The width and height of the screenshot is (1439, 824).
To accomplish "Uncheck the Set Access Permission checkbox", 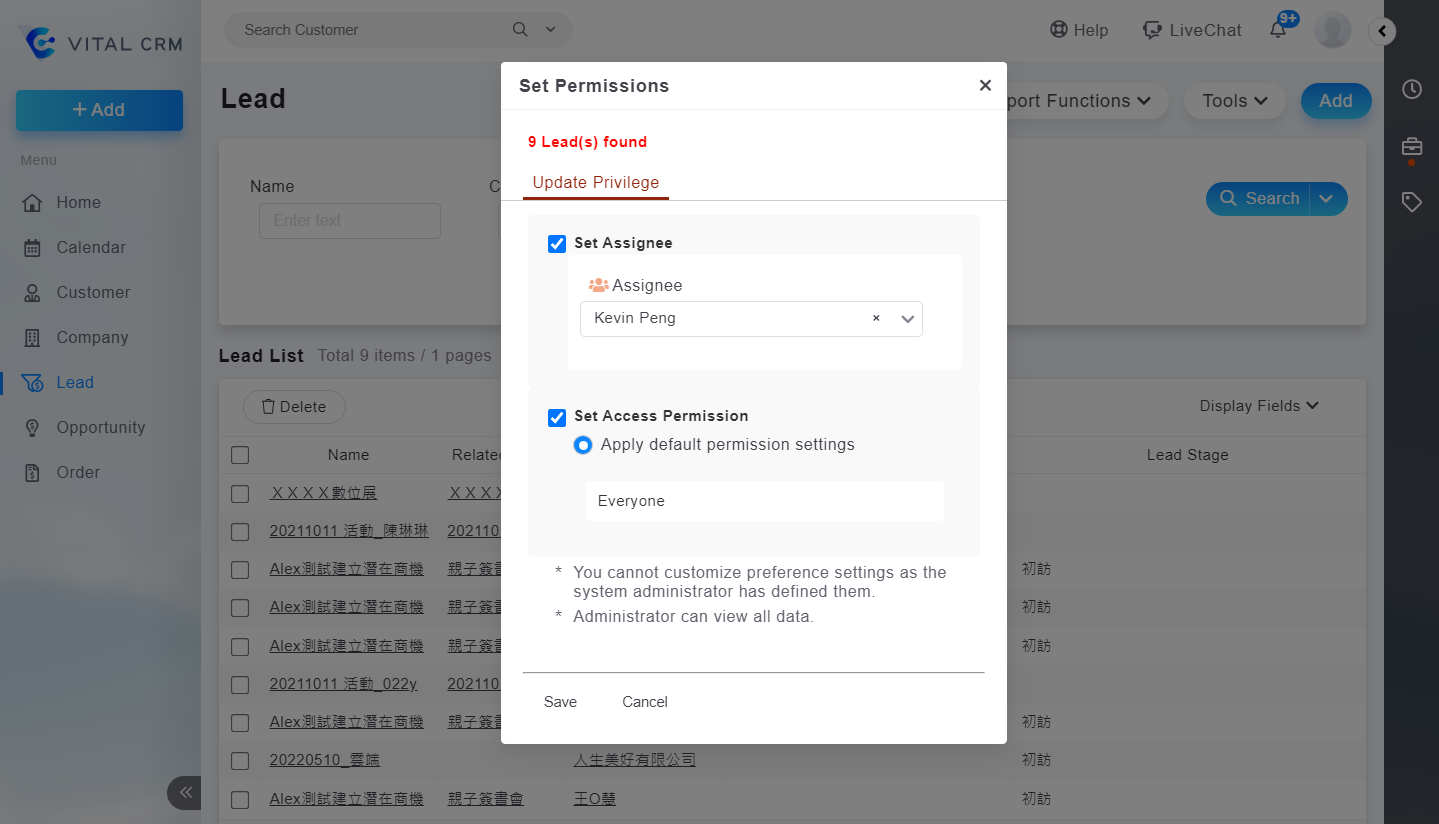I will [557, 417].
